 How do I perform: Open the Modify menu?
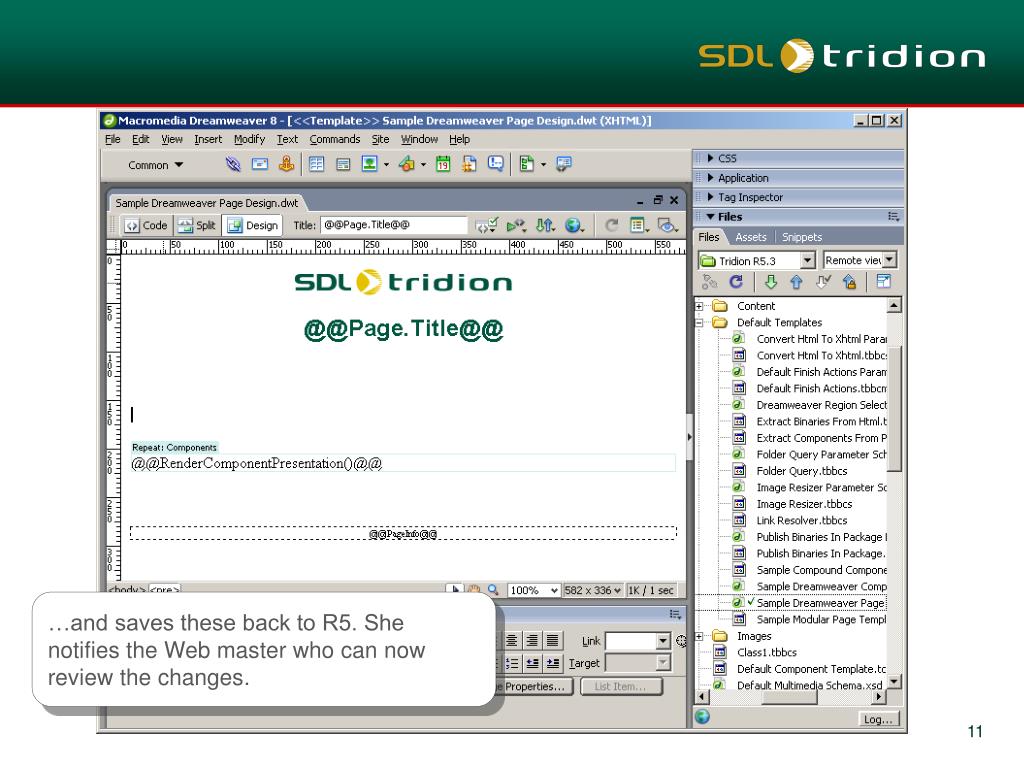click(249, 139)
